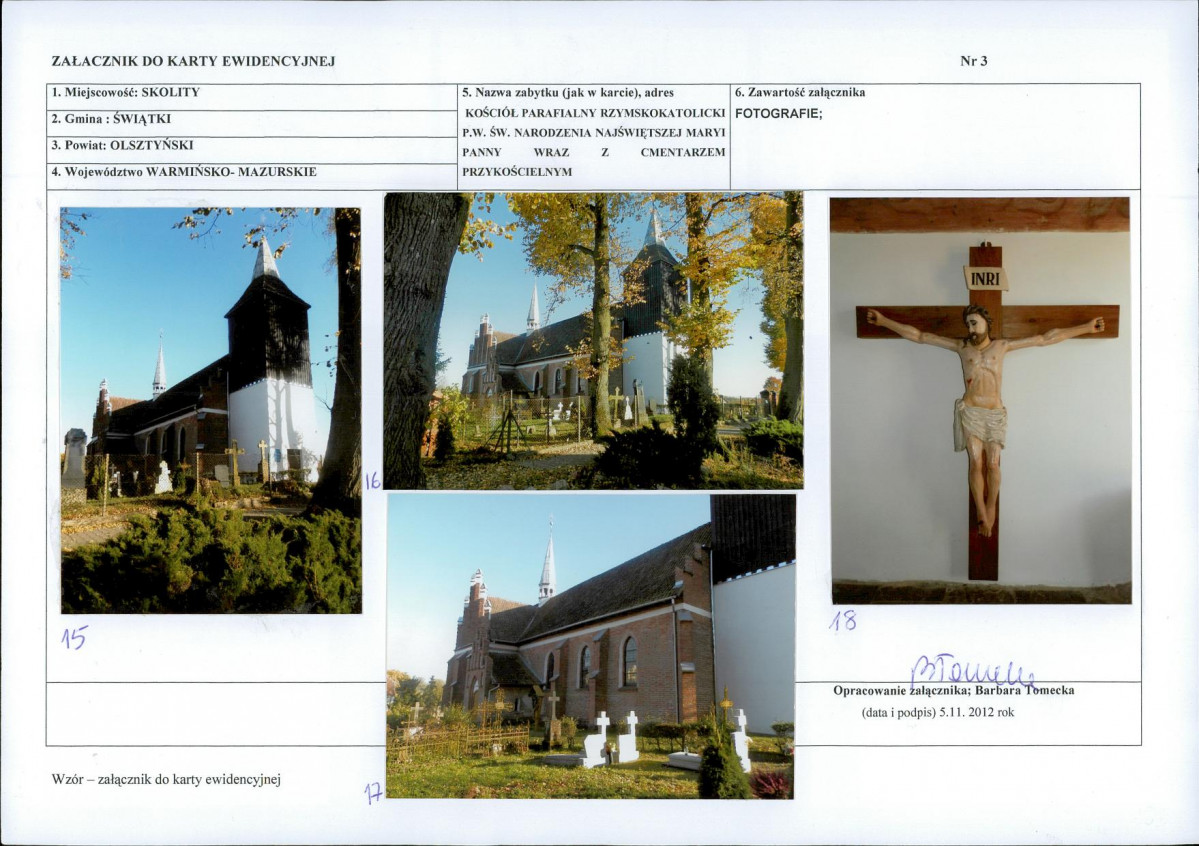Click the Nr 3 attachment number

pos(973,61)
